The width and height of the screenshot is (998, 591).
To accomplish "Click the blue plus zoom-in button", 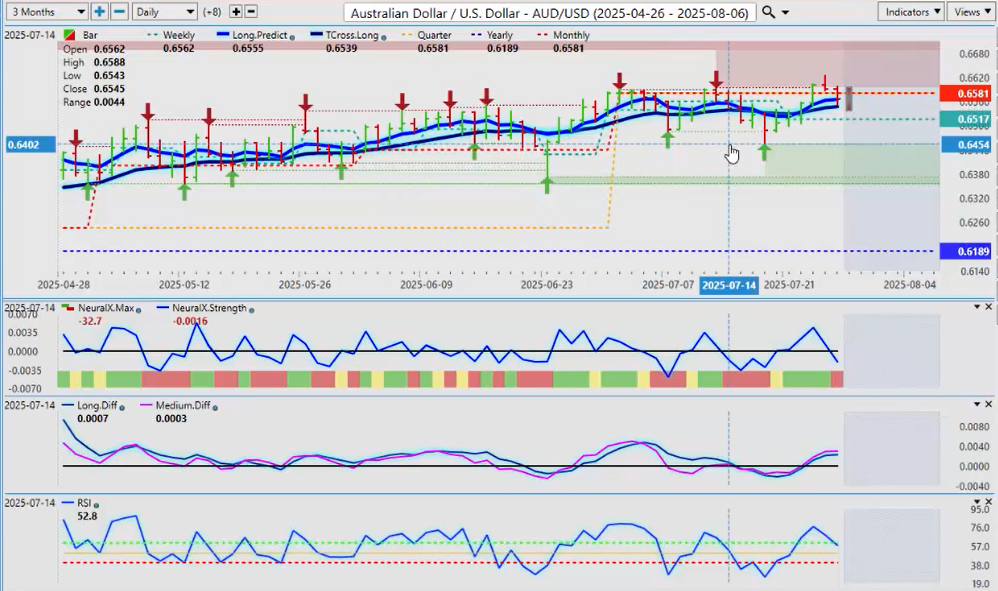I will (100, 12).
